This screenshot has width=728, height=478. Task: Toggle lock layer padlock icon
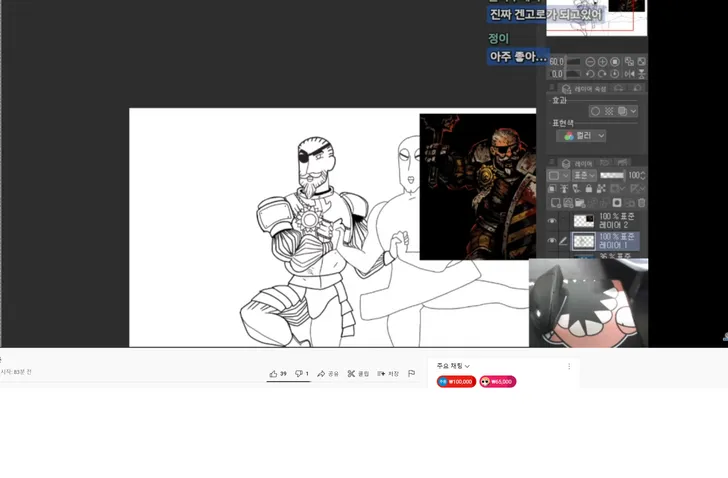(x=589, y=188)
